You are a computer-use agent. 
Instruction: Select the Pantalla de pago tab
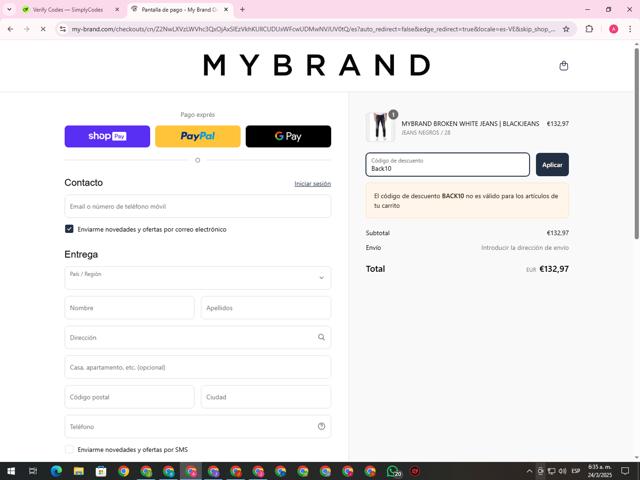[178, 9]
